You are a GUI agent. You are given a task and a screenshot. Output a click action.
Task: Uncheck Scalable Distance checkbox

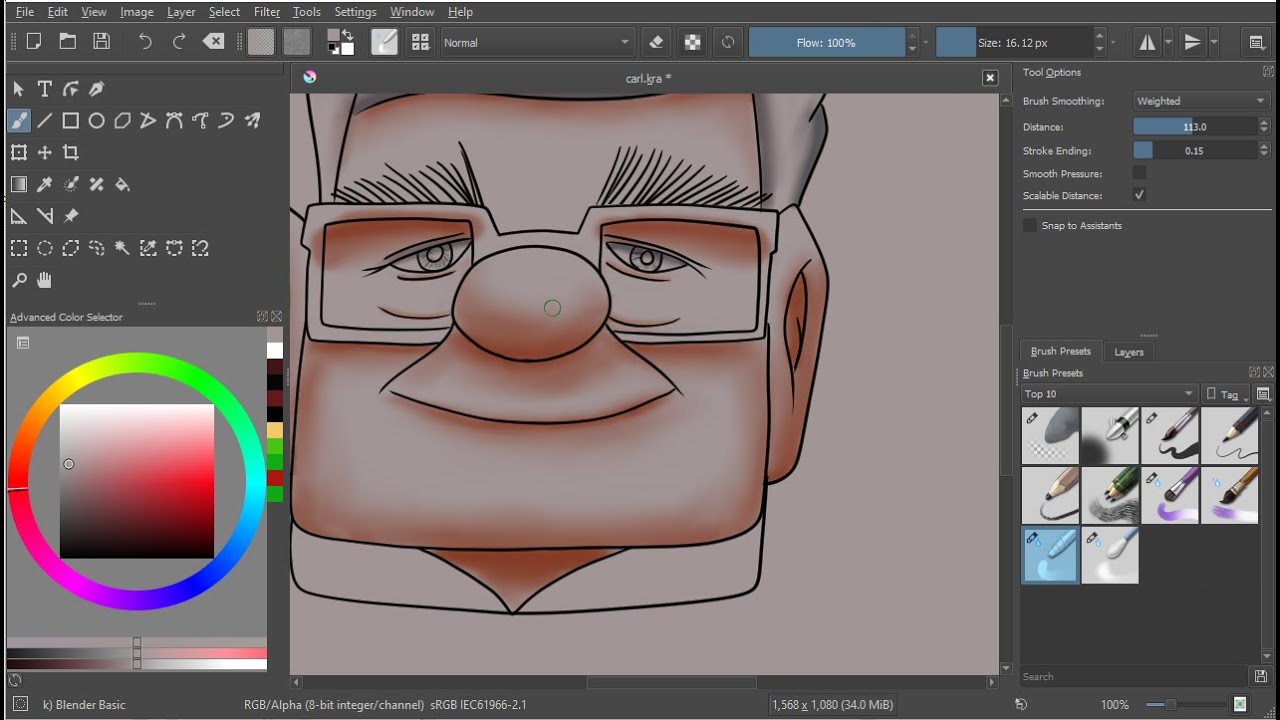(1139, 195)
